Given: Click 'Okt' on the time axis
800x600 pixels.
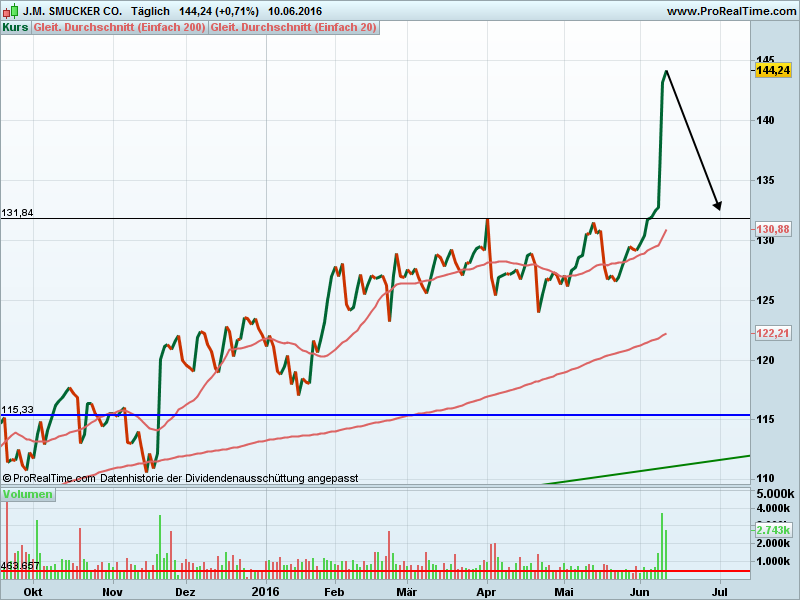Looking at the screenshot, I should coord(33,592).
